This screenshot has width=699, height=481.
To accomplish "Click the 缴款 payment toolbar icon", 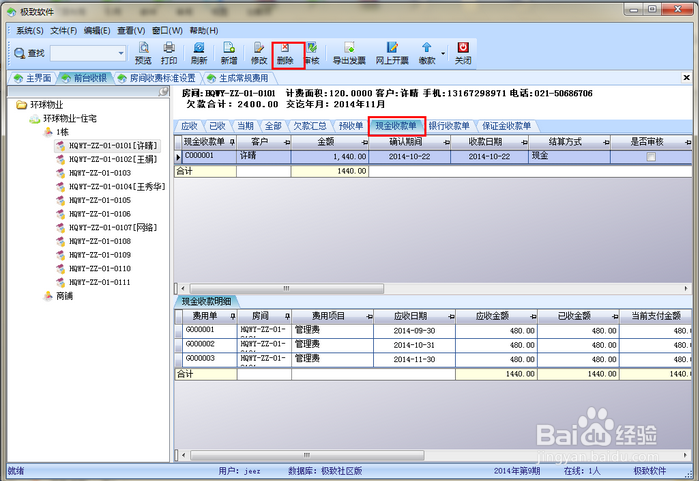I will (427, 48).
